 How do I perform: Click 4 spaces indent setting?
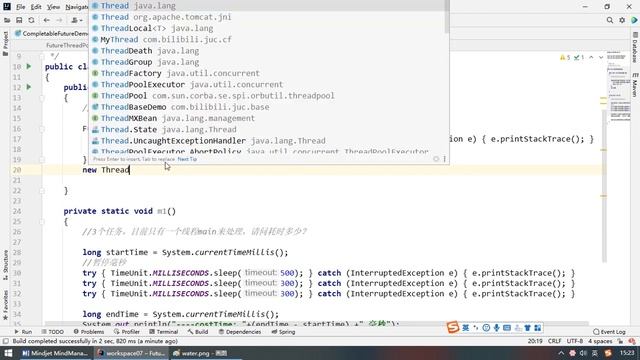pos(600,341)
